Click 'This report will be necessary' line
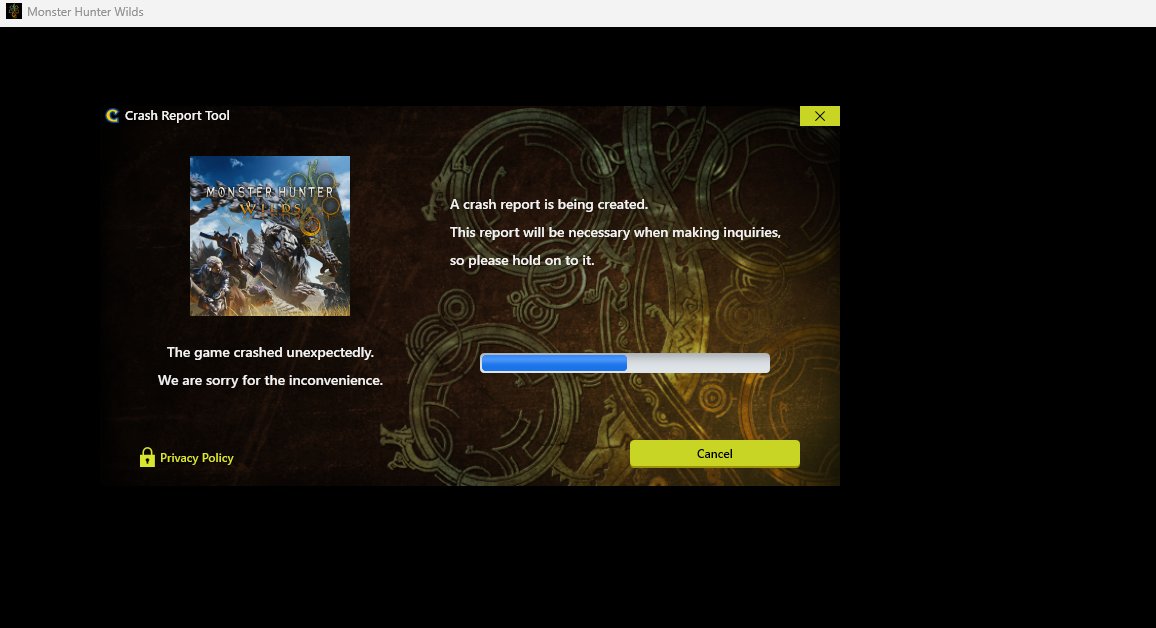The height and width of the screenshot is (628, 1156). (615, 232)
